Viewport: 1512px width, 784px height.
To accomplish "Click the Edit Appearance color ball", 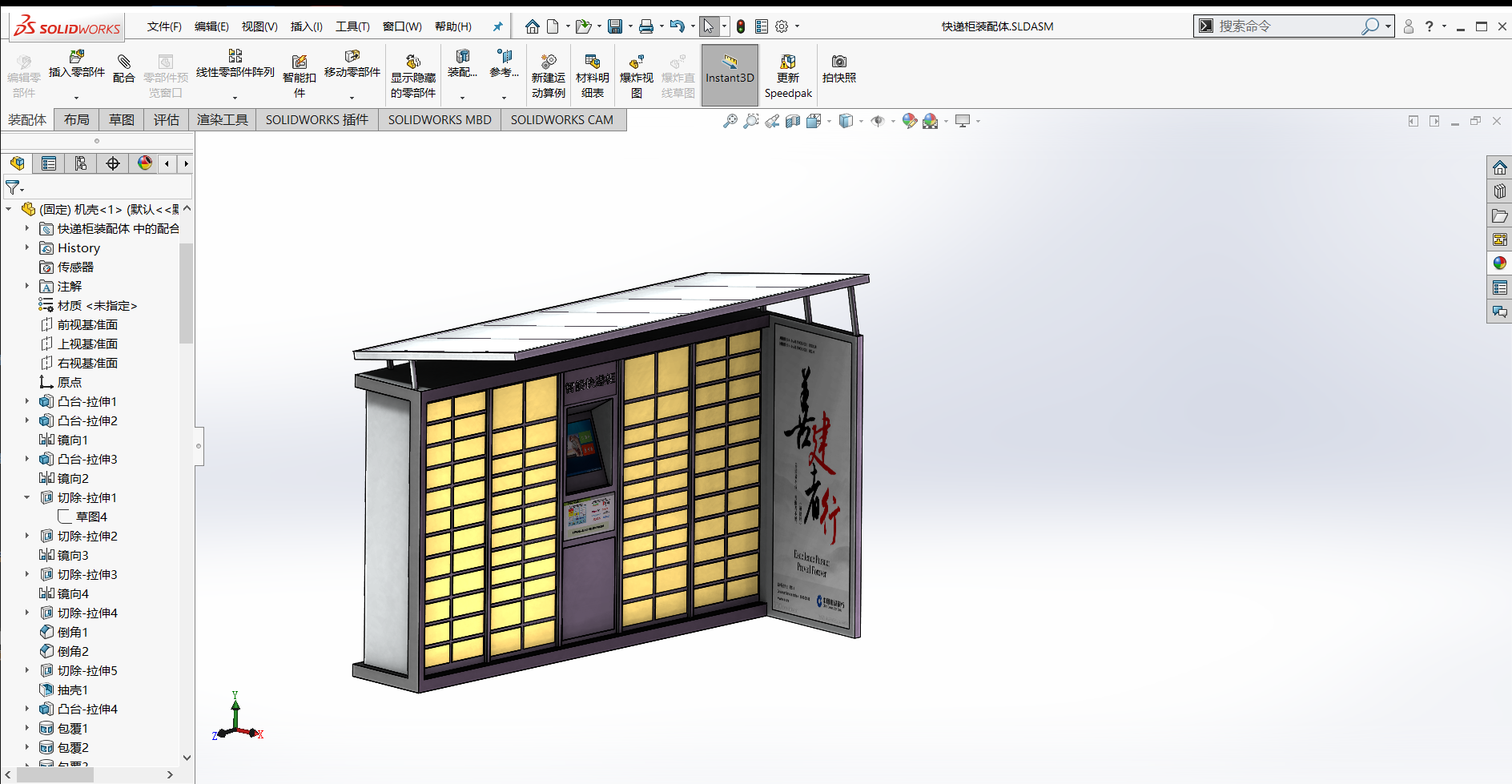I will pos(910,121).
